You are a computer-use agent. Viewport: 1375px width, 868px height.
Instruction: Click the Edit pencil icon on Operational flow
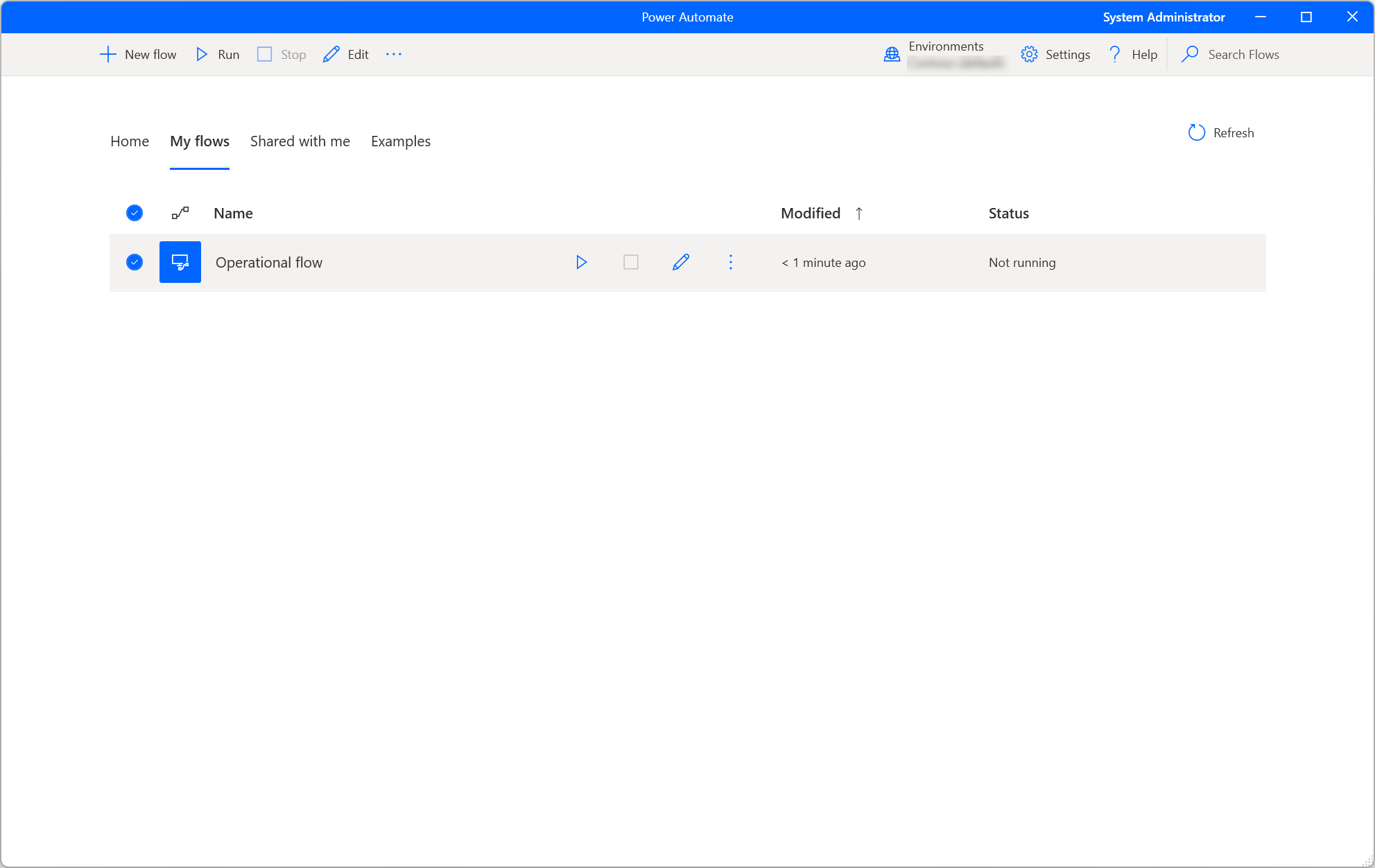coord(680,262)
